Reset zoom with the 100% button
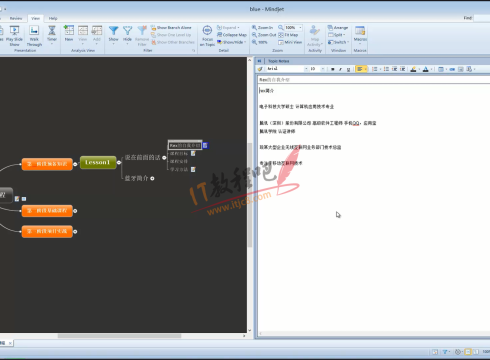Viewport: 490px width, 360px height. (x=260, y=42)
